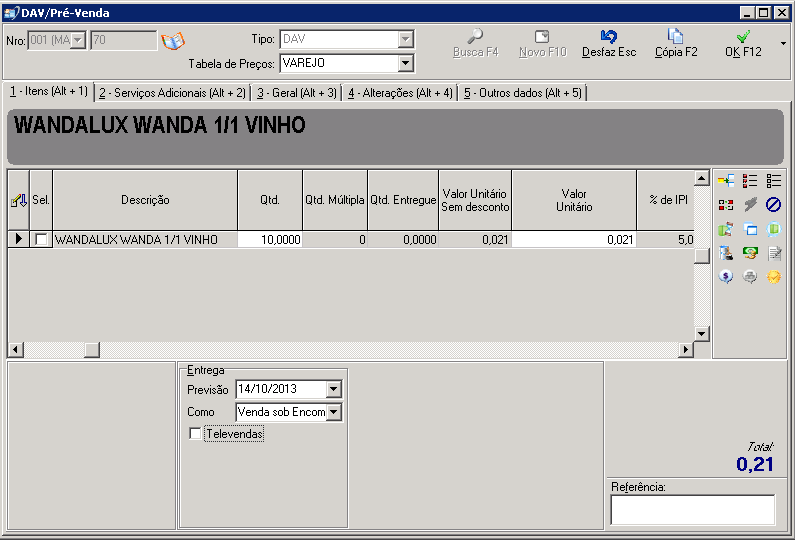
Task: Click Desfaz Esc undo button
Action: coord(609,44)
